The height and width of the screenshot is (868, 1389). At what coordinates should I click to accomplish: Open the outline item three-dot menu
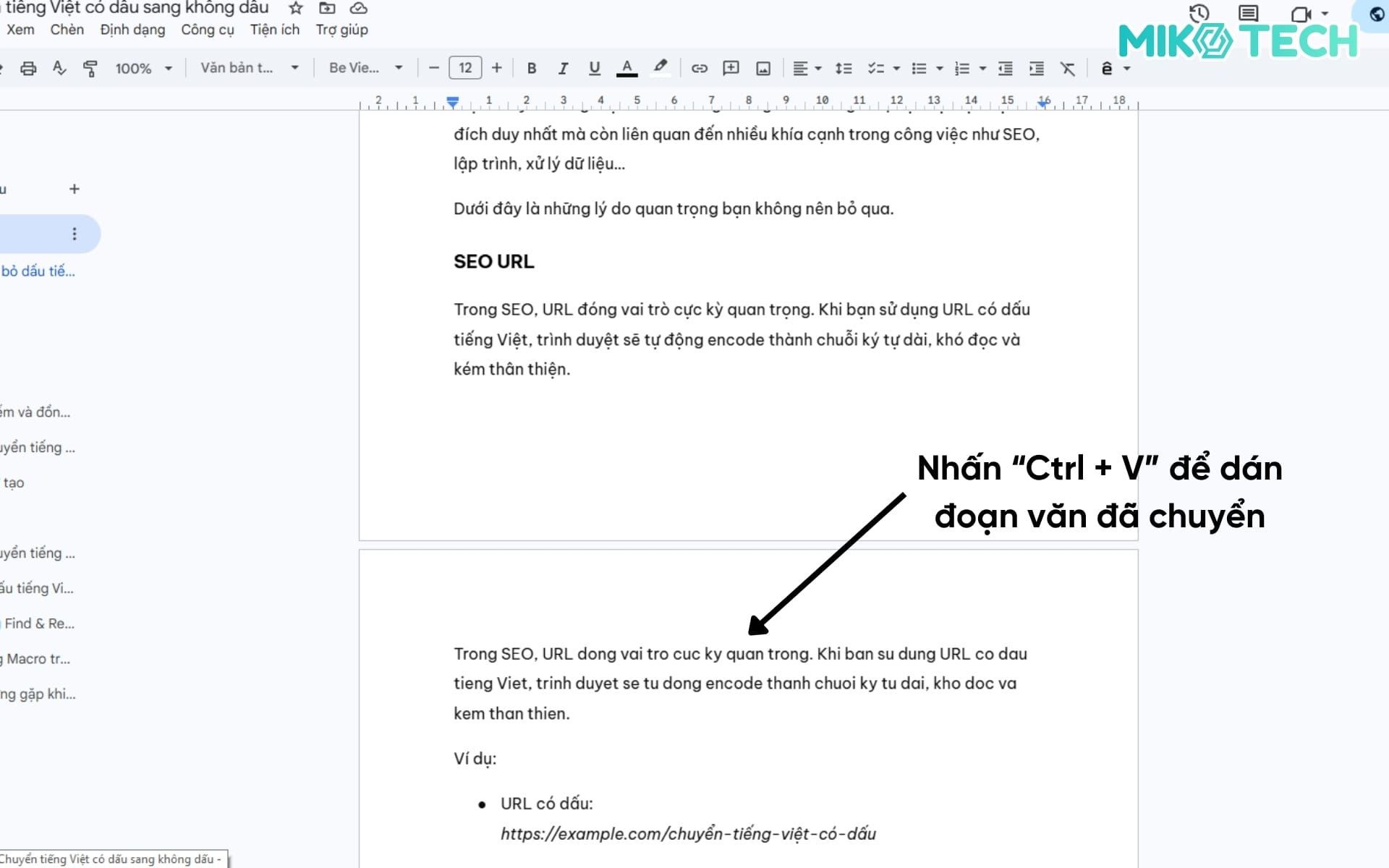(x=74, y=234)
